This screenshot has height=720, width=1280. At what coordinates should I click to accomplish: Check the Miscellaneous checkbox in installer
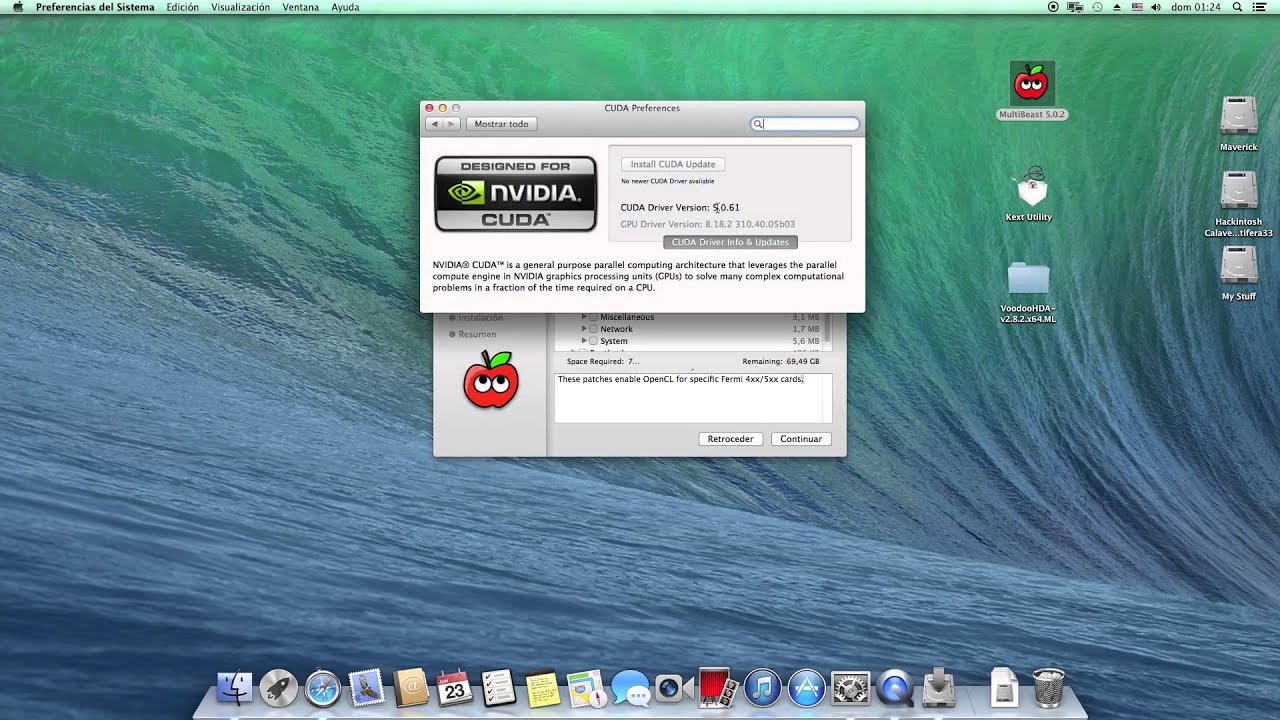pyautogui.click(x=593, y=317)
